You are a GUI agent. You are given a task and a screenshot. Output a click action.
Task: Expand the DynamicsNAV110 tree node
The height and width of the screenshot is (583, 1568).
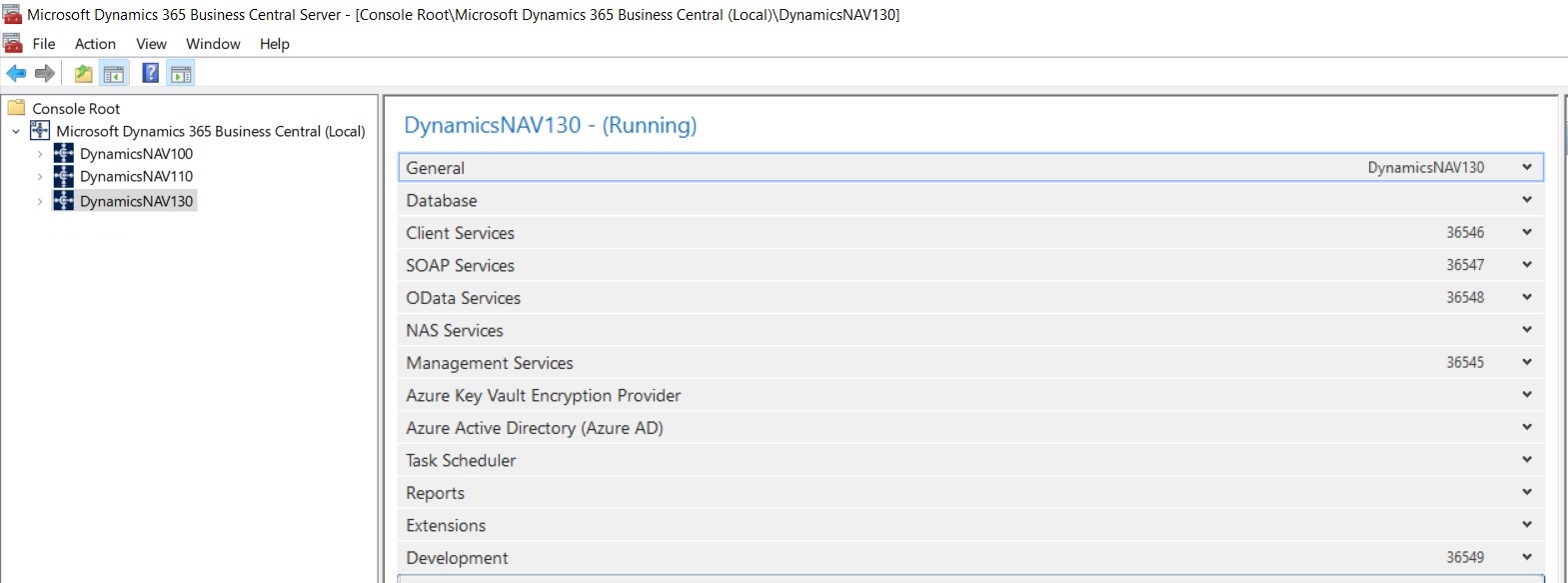(x=40, y=177)
